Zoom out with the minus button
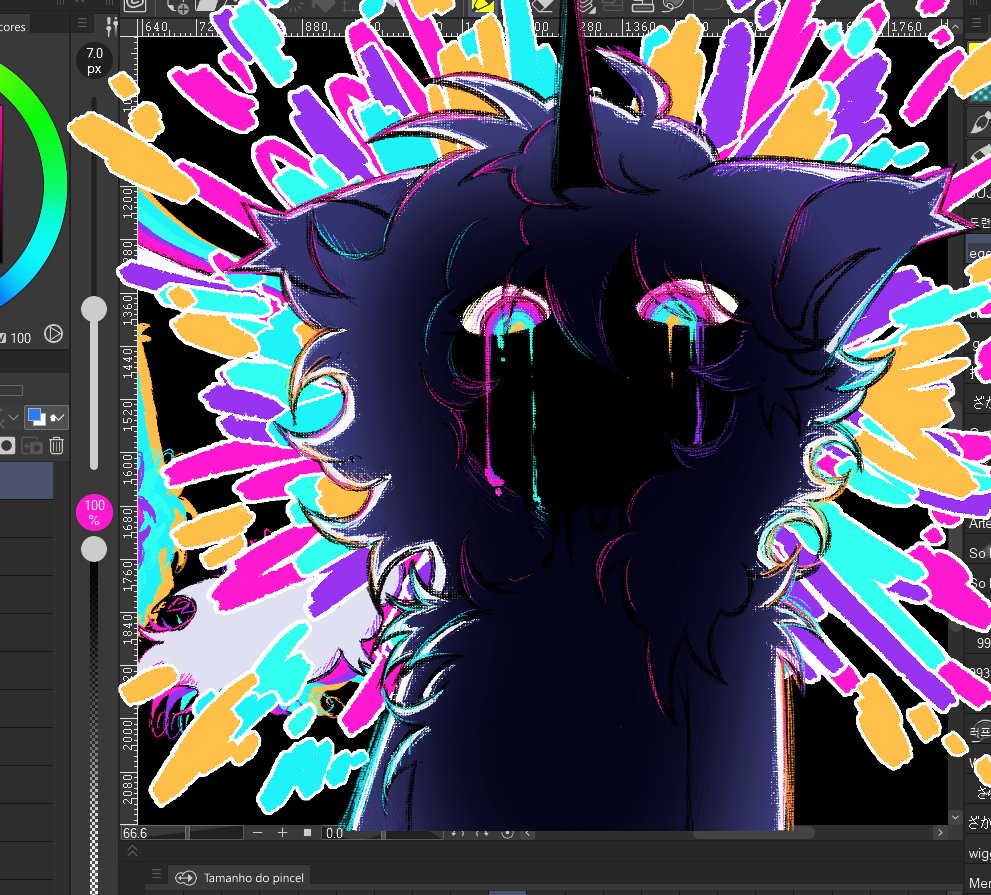Viewport: 991px width, 895px height. (x=257, y=833)
